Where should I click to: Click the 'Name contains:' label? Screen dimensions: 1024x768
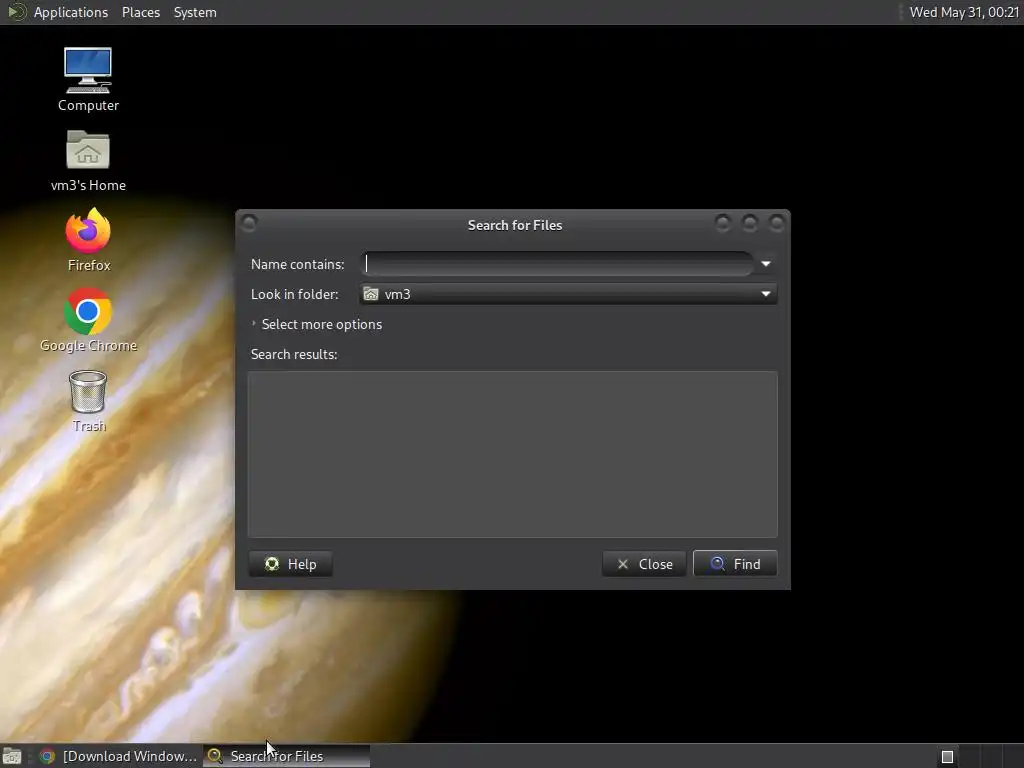(x=297, y=264)
